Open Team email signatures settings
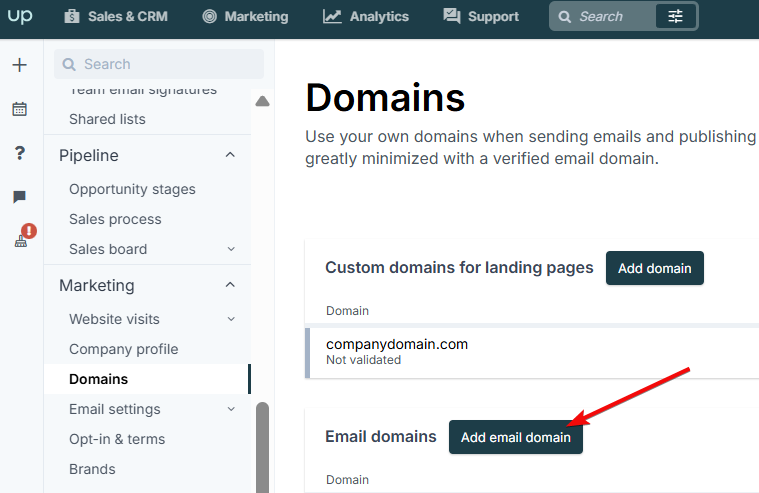Image resolution: width=759 pixels, height=493 pixels. coord(143,90)
